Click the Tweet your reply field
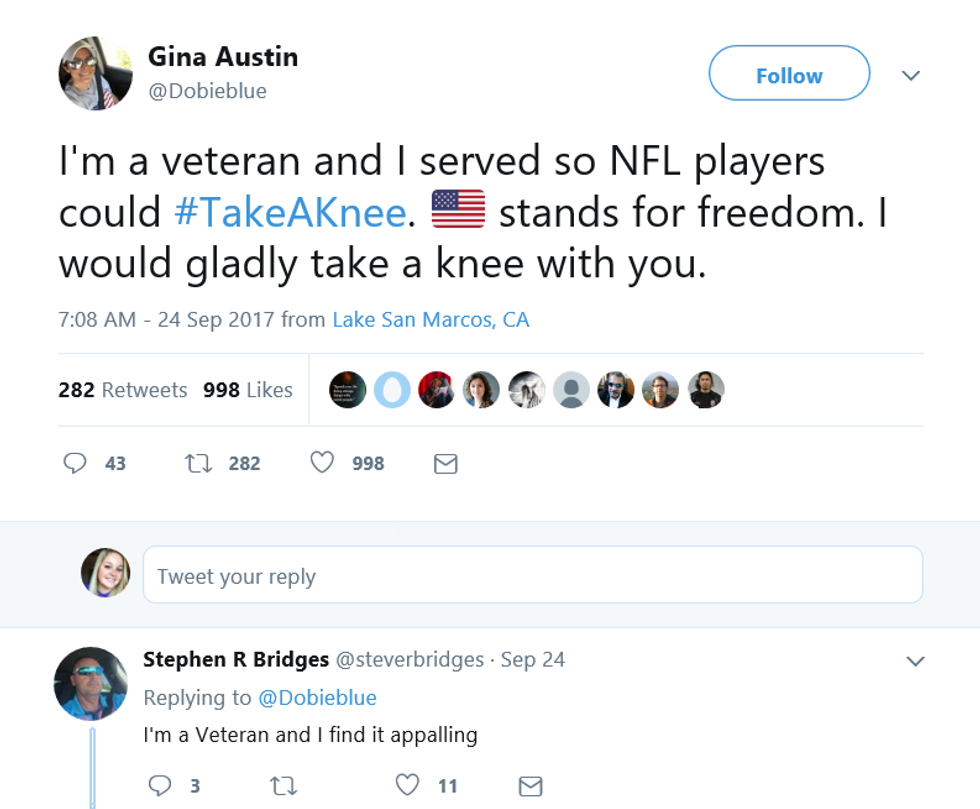This screenshot has width=980, height=809. coord(532,575)
